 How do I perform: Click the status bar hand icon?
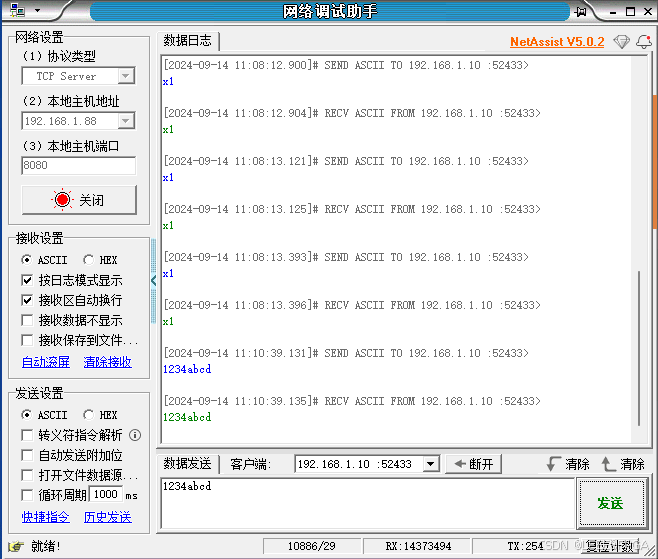tap(16, 546)
